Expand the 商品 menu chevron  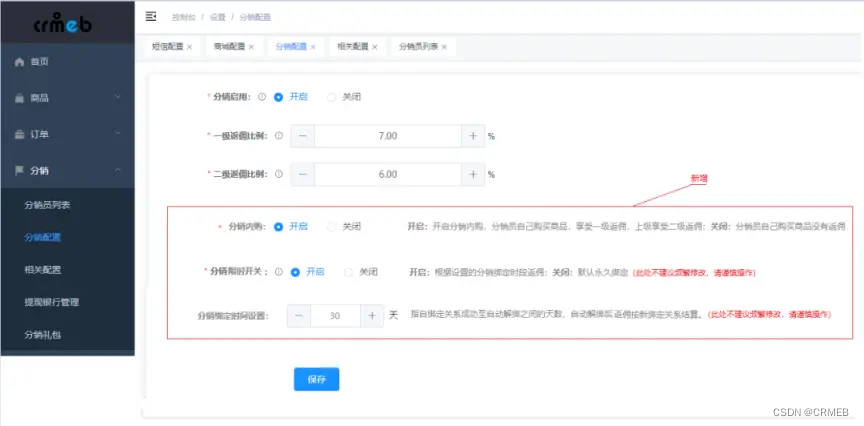pyautogui.click(x=117, y=98)
